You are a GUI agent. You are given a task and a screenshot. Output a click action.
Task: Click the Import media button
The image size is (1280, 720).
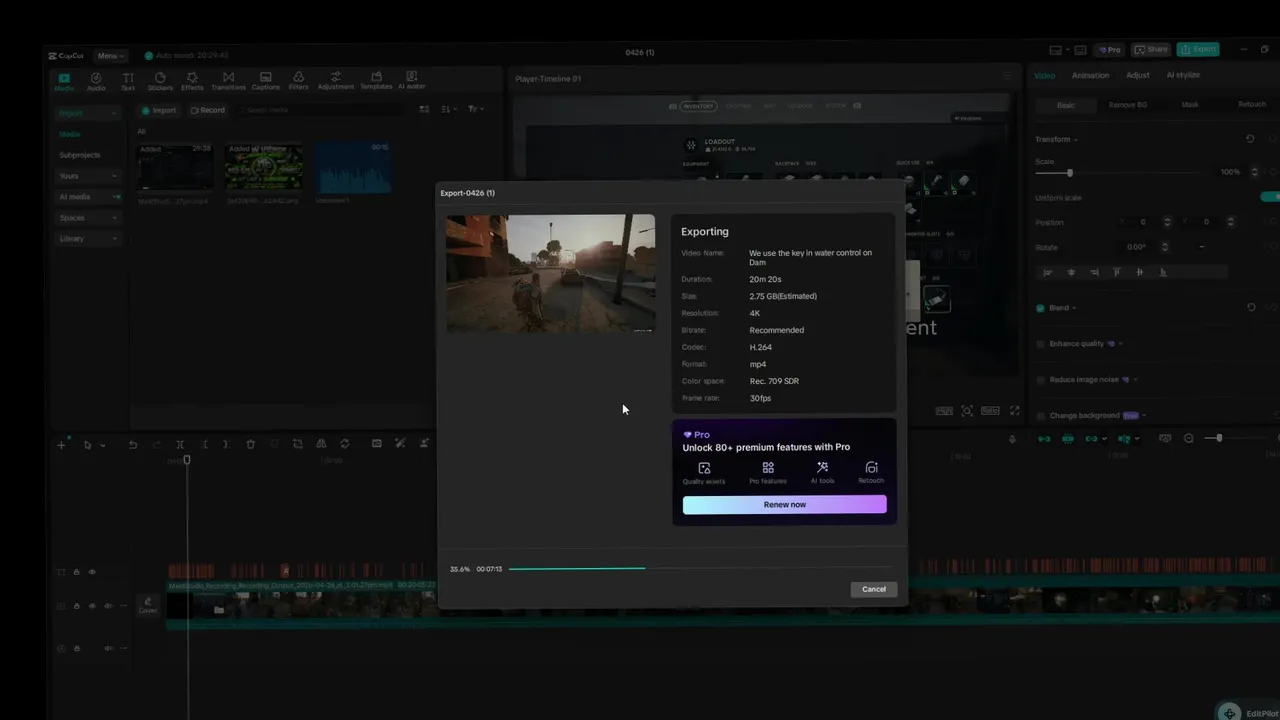click(x=158, y=110)
